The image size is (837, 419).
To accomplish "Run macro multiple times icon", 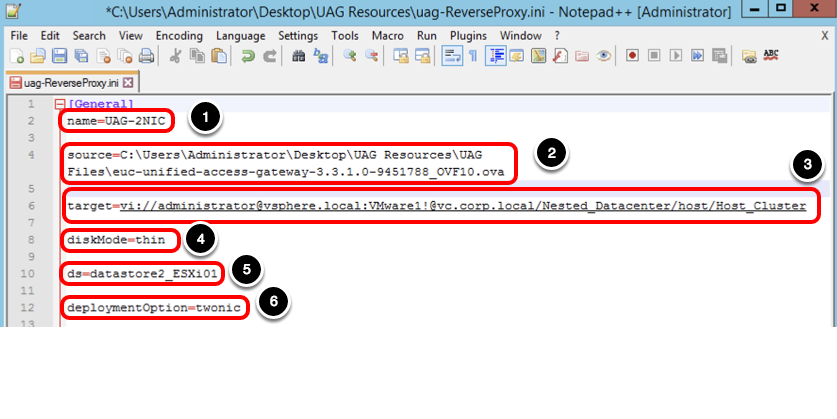I will click(697, 56).
